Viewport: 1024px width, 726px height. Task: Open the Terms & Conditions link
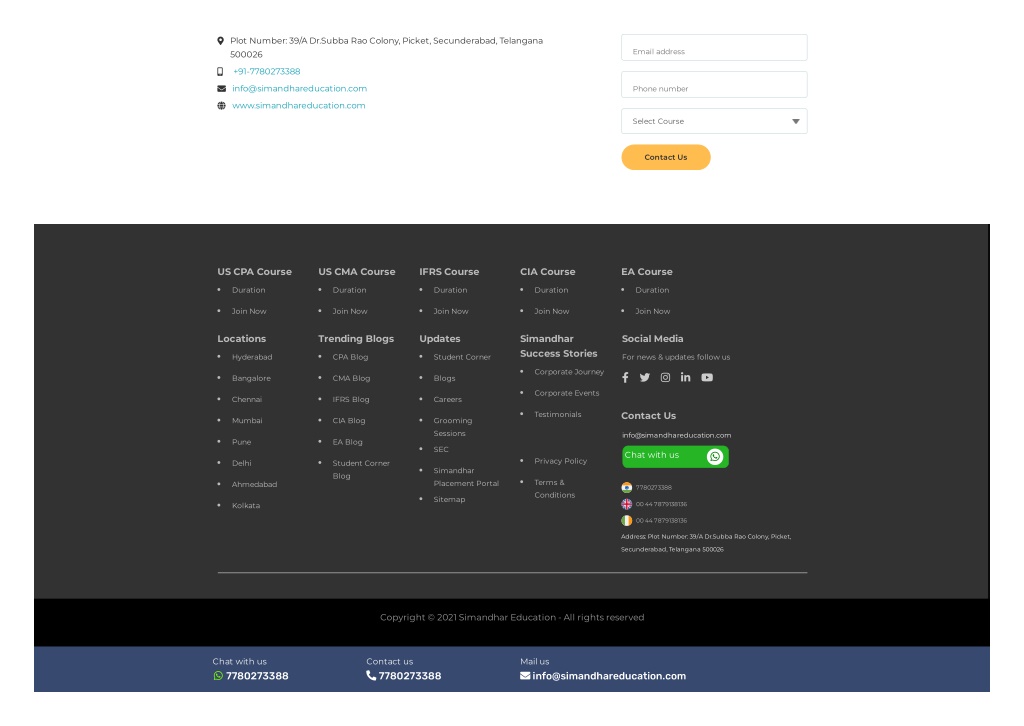pyautogui.click(x=554, y=488)
